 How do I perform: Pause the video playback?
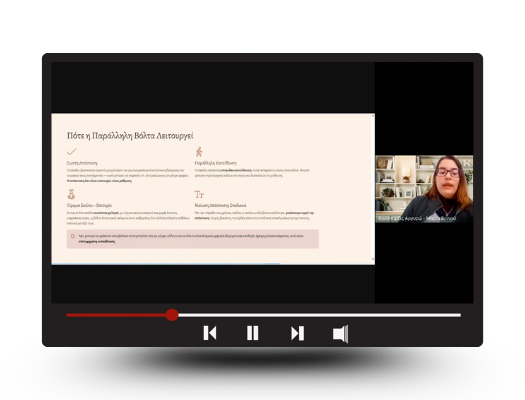tap(252, 333)
